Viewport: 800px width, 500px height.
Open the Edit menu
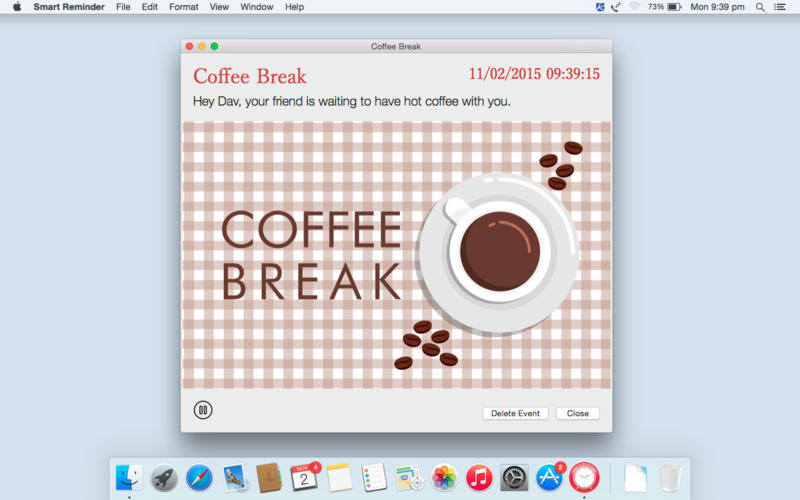click(x=149, y=7)
